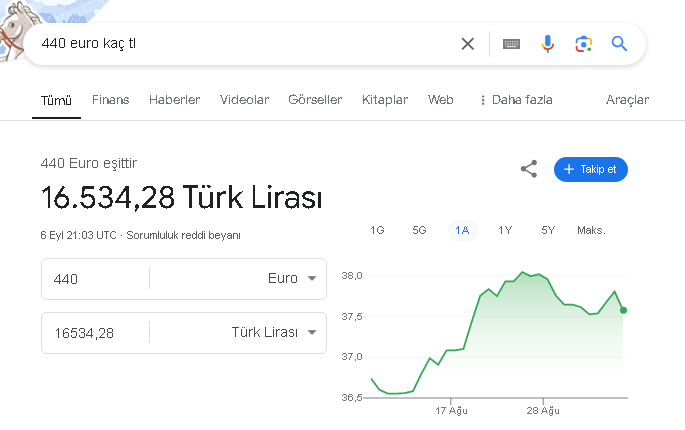Open the Daha fazla menu

[516, 100]
